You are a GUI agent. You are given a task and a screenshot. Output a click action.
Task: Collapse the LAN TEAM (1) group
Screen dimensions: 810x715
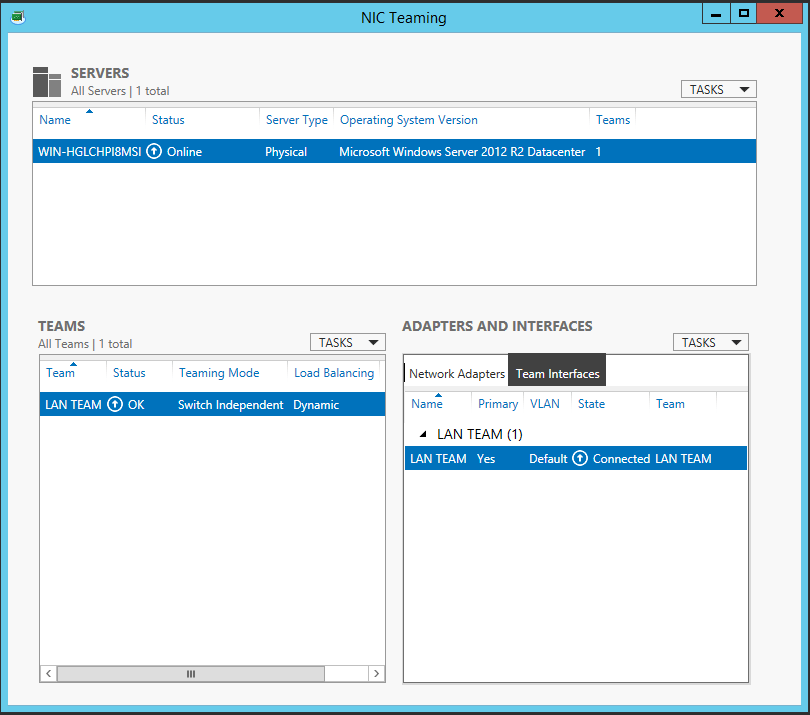tap(423, 434)
